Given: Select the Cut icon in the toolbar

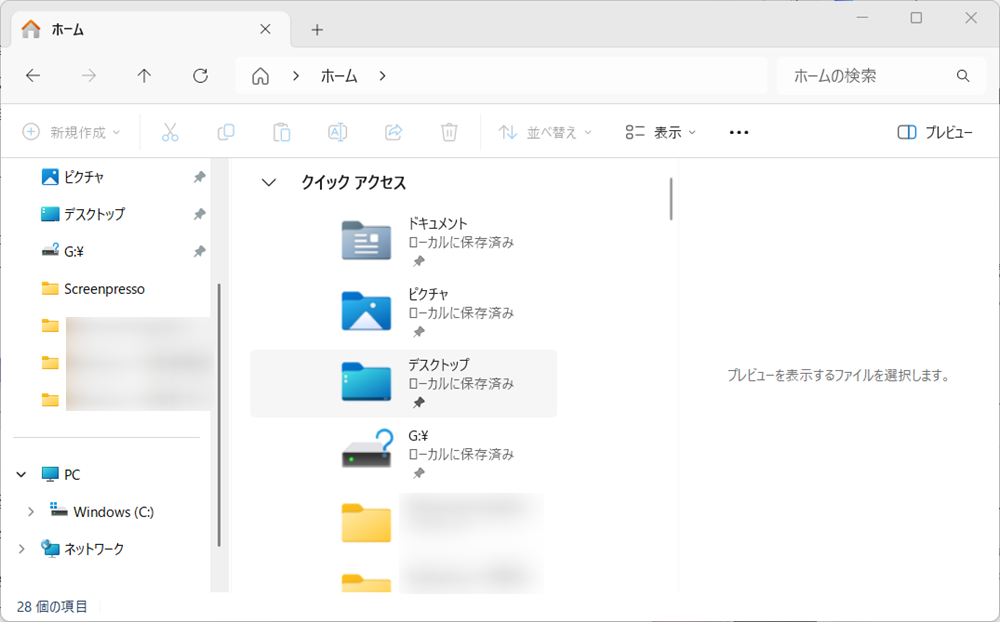Looking at the screenshot, I should point(170,131).
